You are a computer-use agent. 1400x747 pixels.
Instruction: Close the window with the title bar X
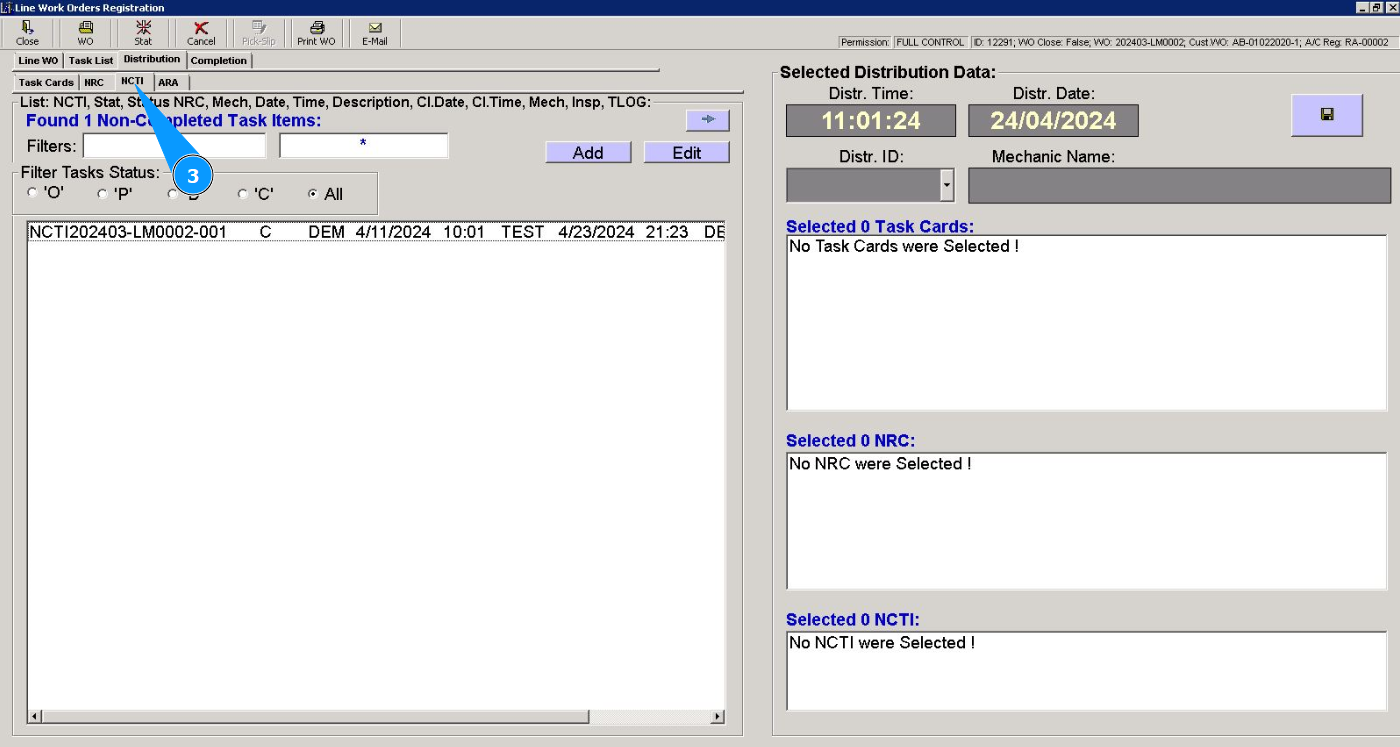[x=1391, y=7]
